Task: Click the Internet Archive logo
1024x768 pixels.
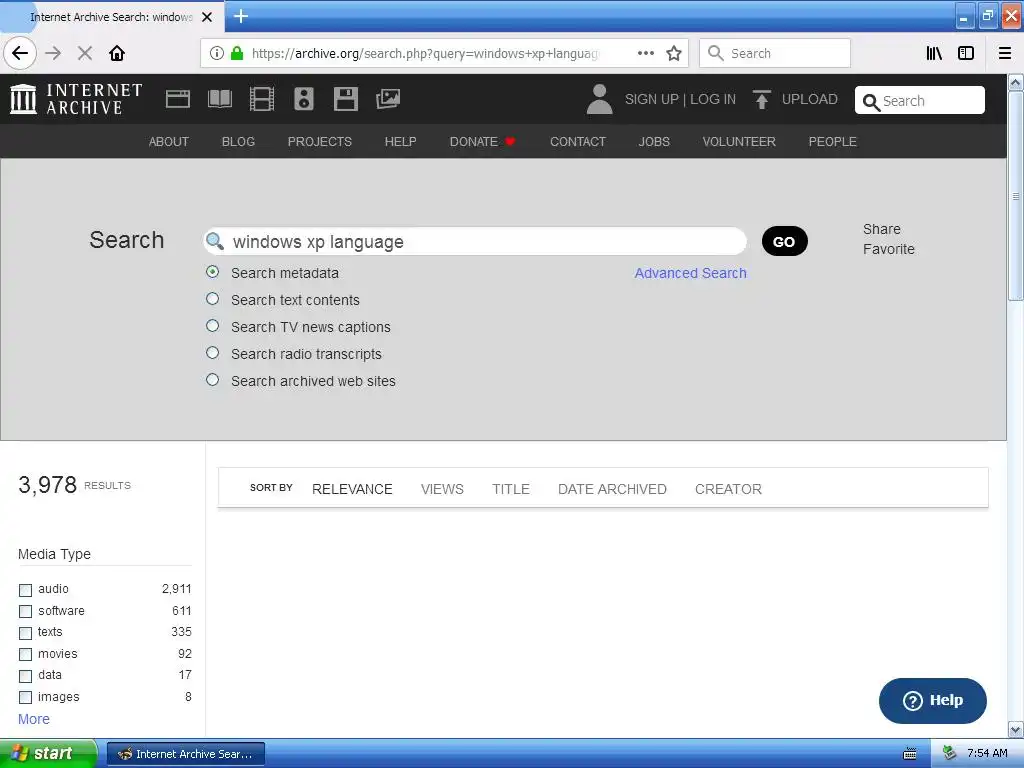Action: 76,99
